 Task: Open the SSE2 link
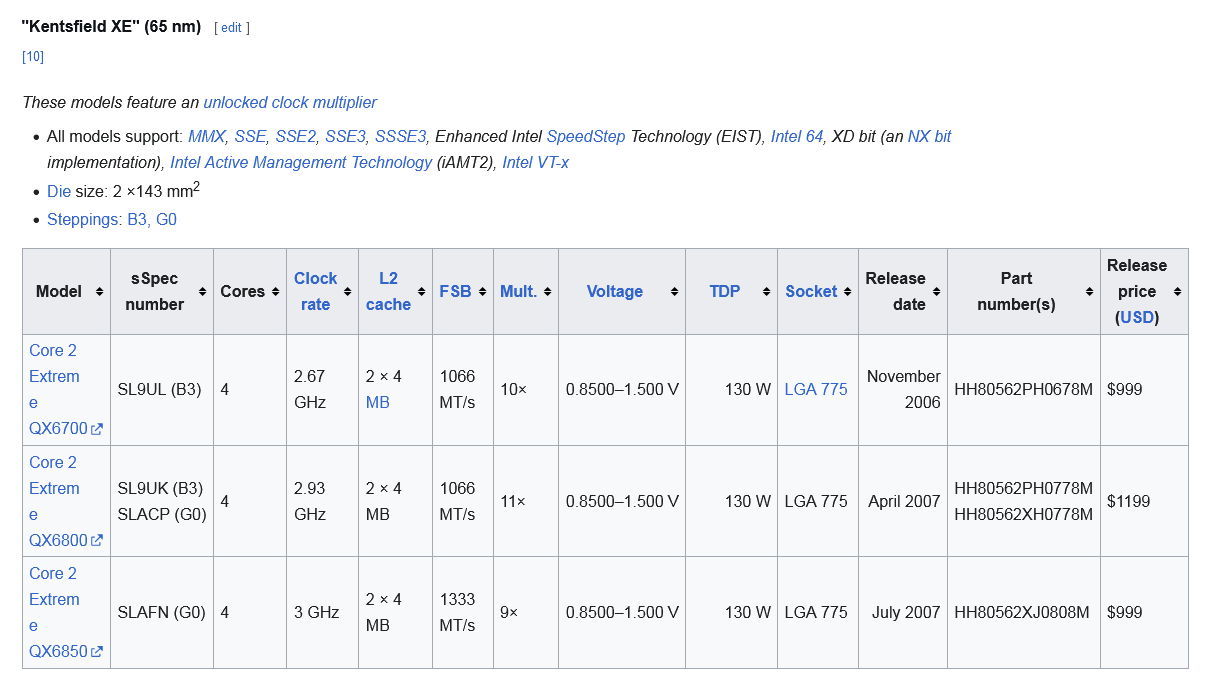[x=296, y=136]
